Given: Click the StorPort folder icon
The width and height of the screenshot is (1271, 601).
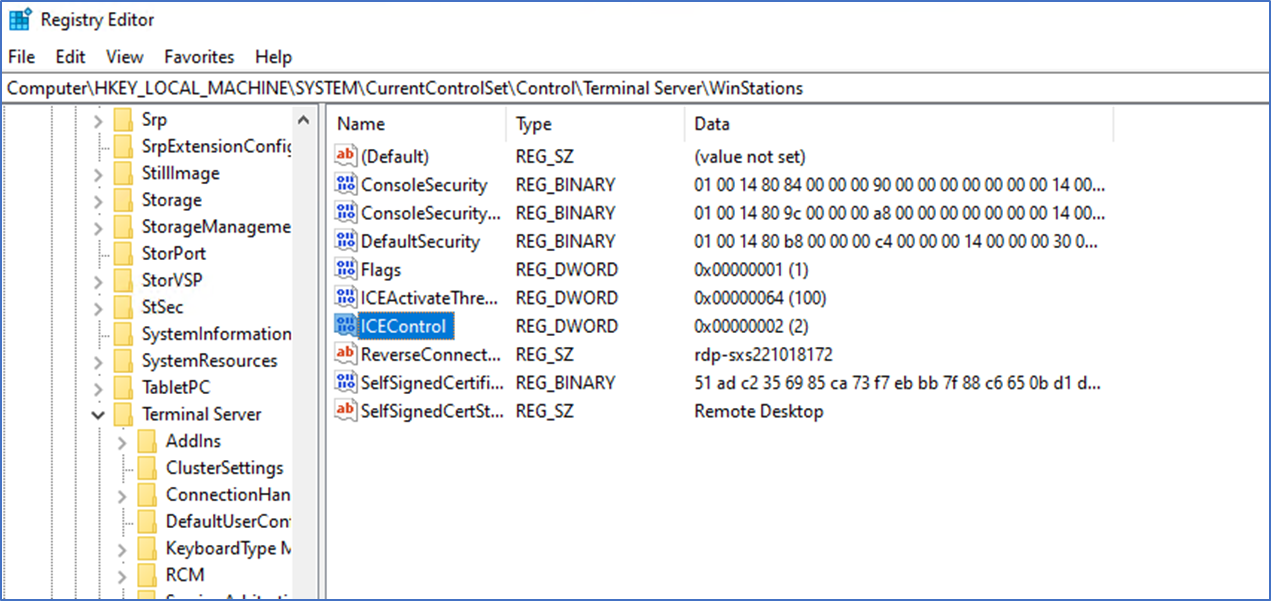Looking at the screenshot, I should point(124,254).
